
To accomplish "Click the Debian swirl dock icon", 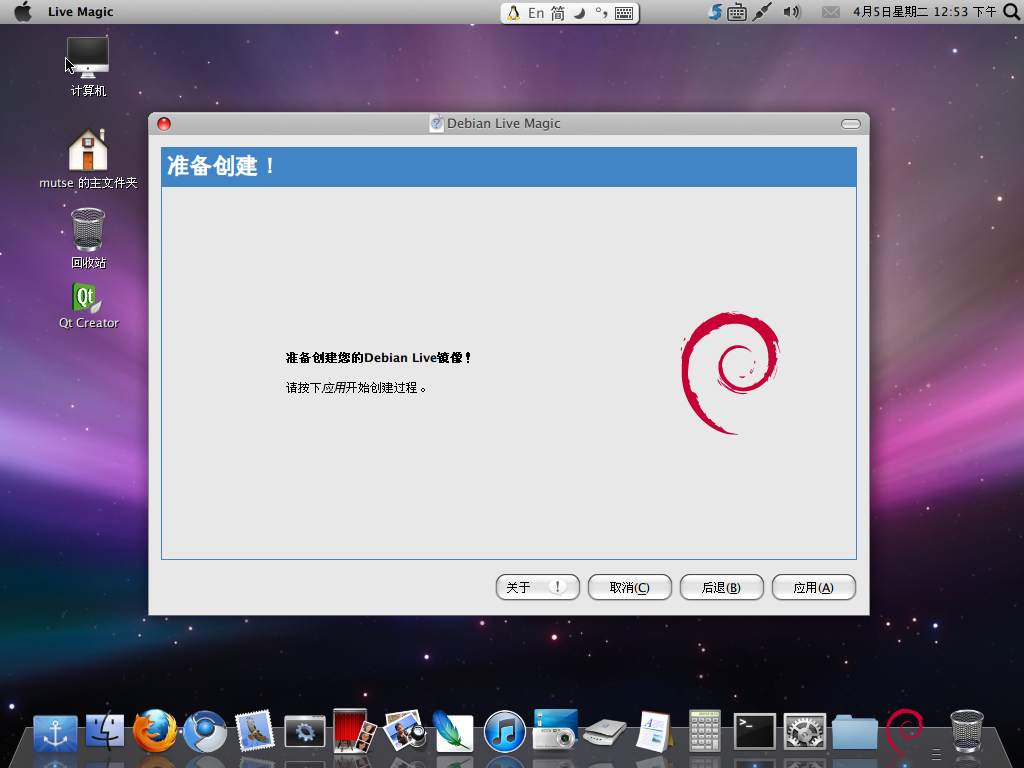I will click(904, 731).
